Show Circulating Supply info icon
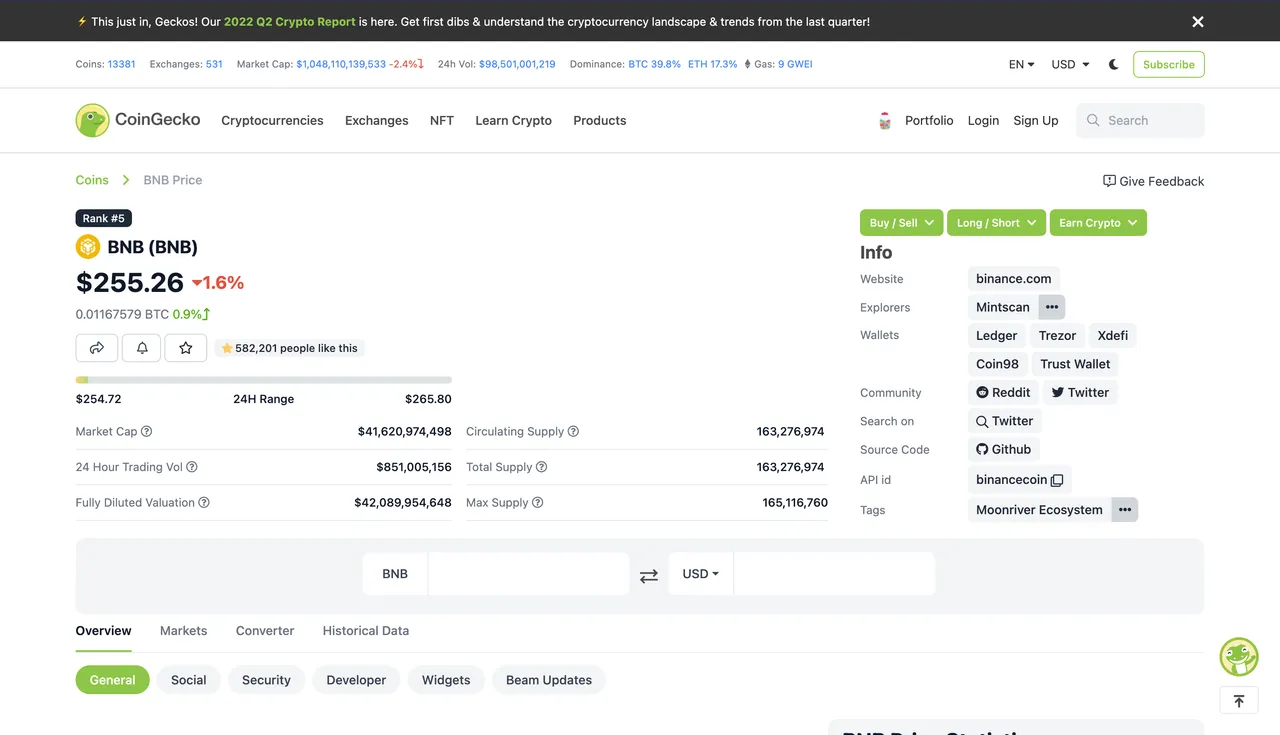Image resolution: width=1280 pixels, height=735 pixels. point(574,432)
